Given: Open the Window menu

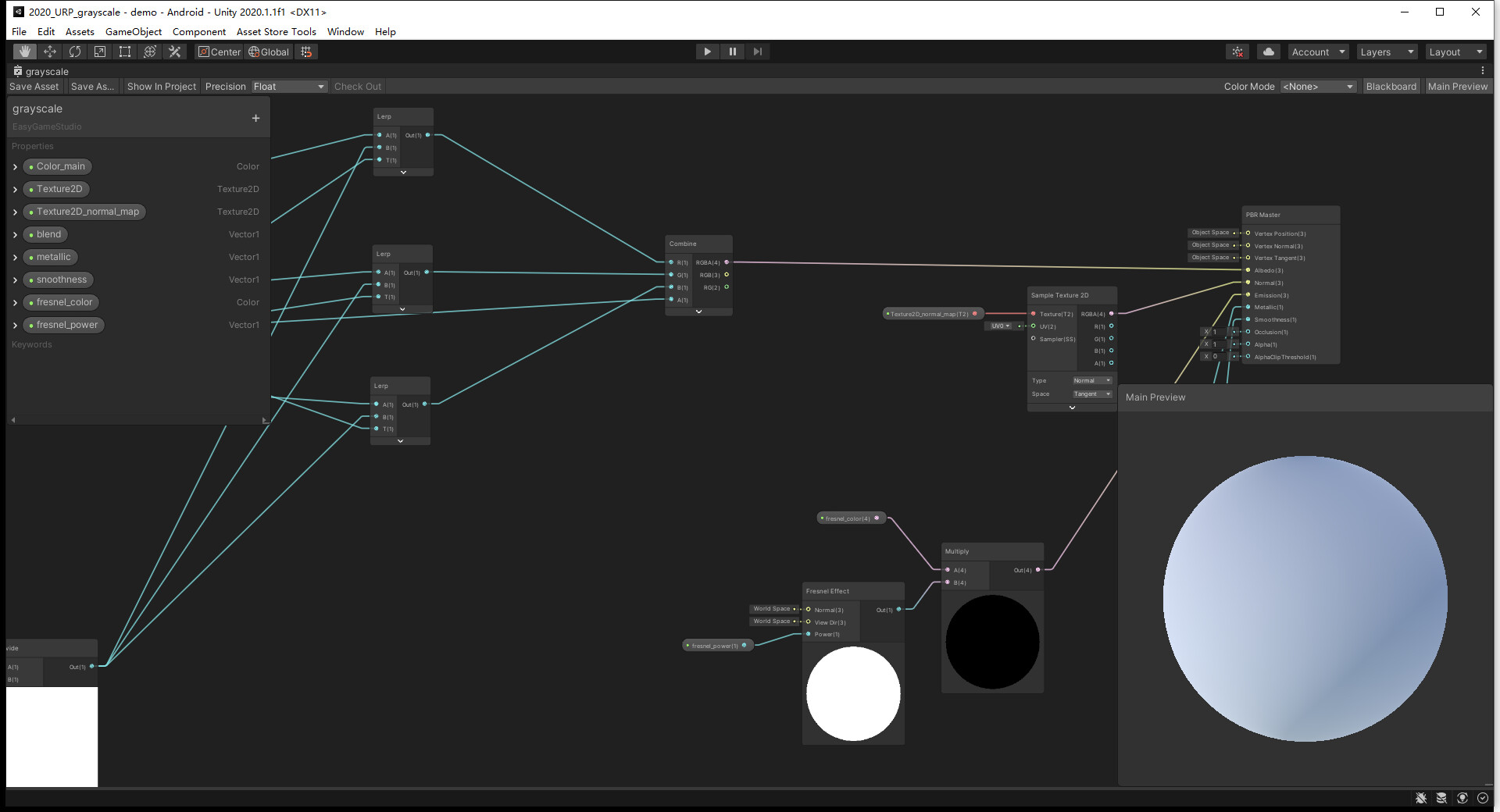Looking at the screenshot, I should 345,31.
